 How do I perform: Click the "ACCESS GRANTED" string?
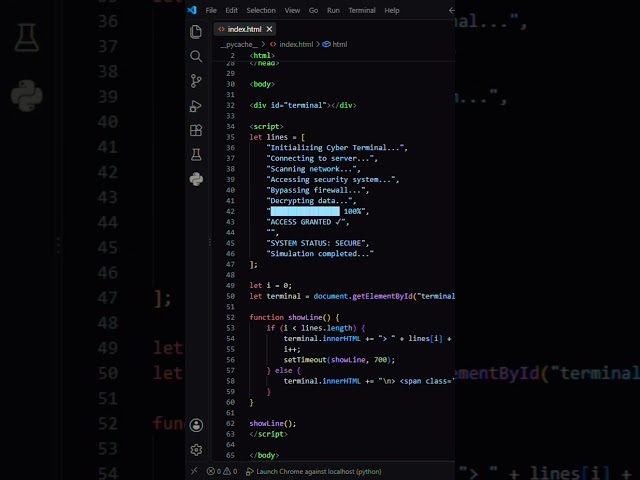[x=308, y=222]
